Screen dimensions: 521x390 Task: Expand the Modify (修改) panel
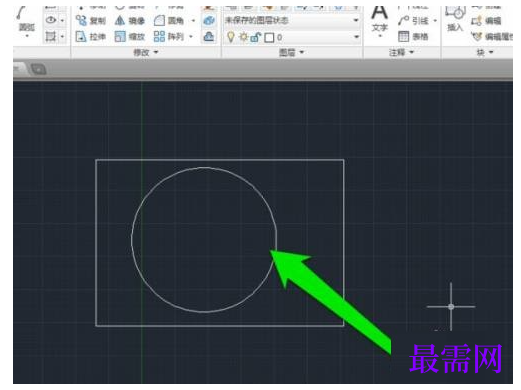pyautogui.click(x=146, y=52)
